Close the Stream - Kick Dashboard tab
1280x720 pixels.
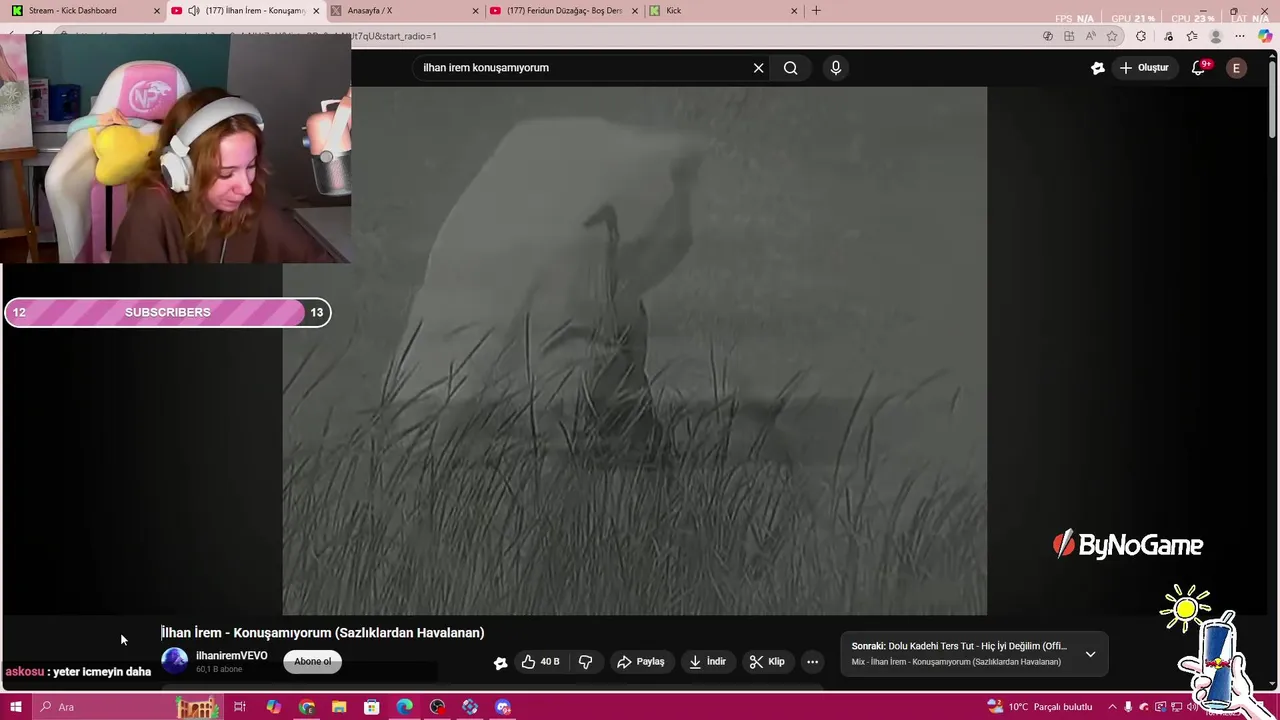tap(157, 11)
